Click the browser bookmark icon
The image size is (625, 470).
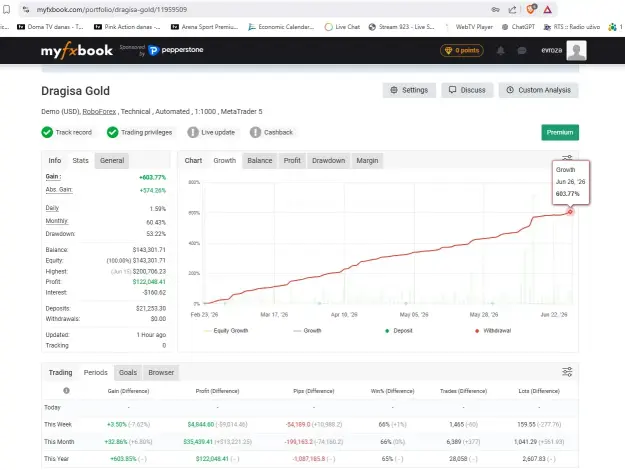7,9
